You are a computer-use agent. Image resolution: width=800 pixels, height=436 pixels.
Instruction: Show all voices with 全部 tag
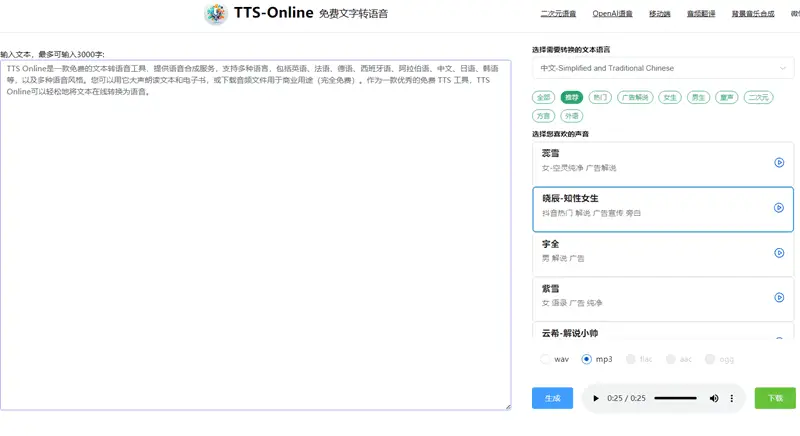tap(543, 98)
